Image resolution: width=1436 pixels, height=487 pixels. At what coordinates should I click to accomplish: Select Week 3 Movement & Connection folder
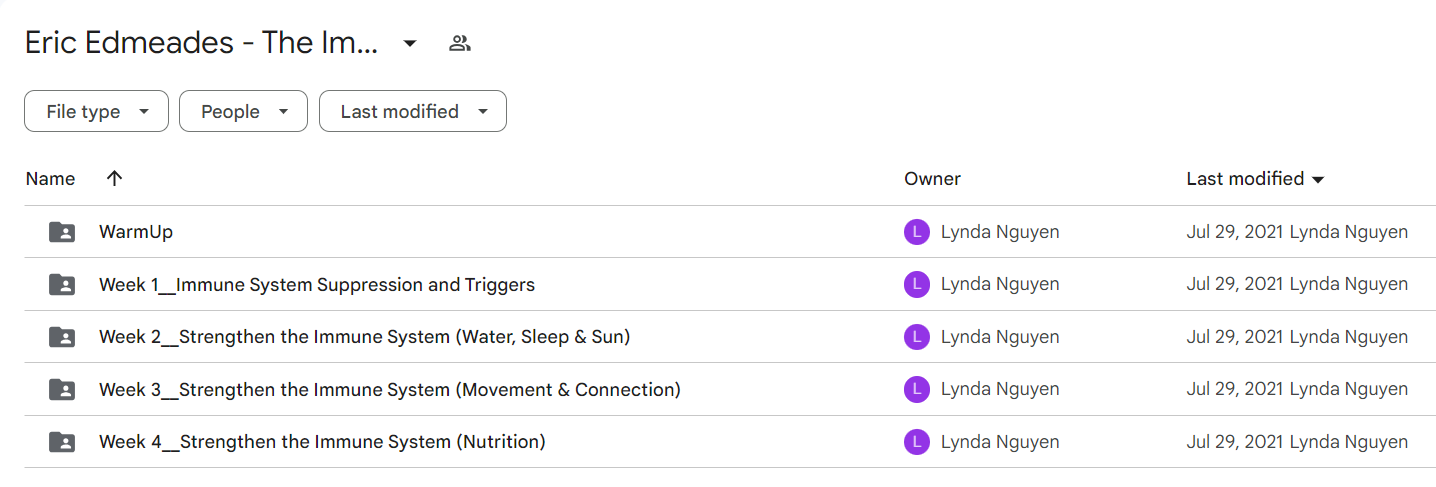click(390, 389)
